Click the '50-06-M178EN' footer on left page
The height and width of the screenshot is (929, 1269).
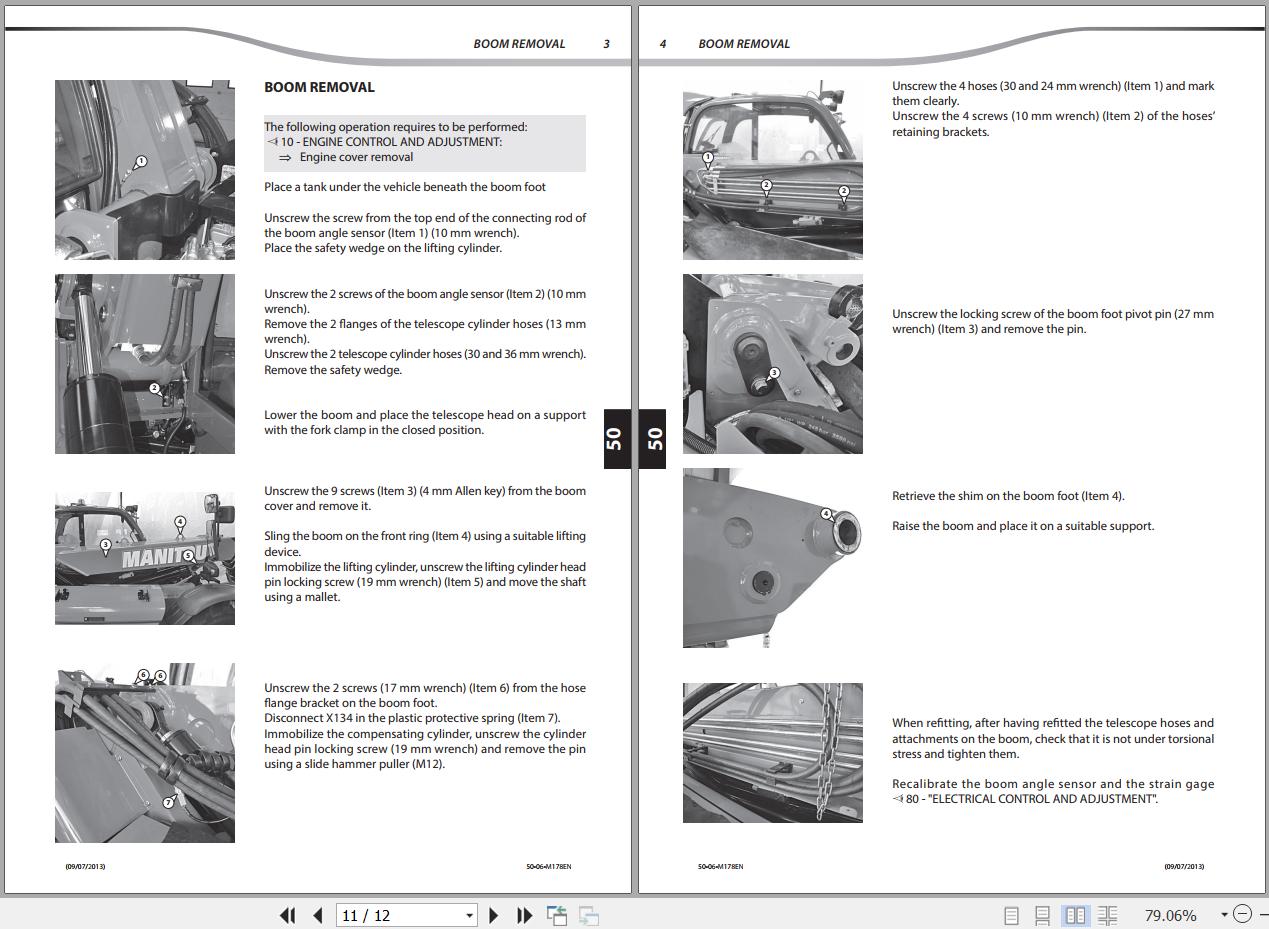click(x=549, y=866)
